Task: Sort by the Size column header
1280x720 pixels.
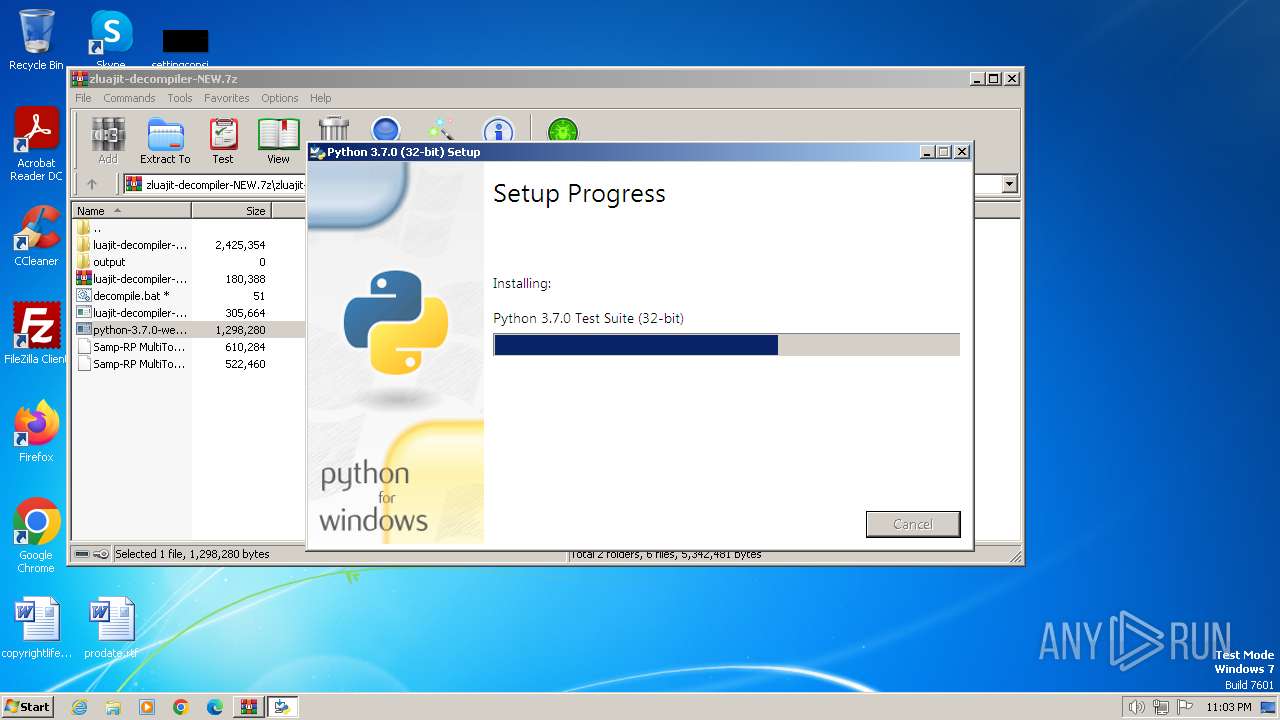Action: (x=231, y=211)
